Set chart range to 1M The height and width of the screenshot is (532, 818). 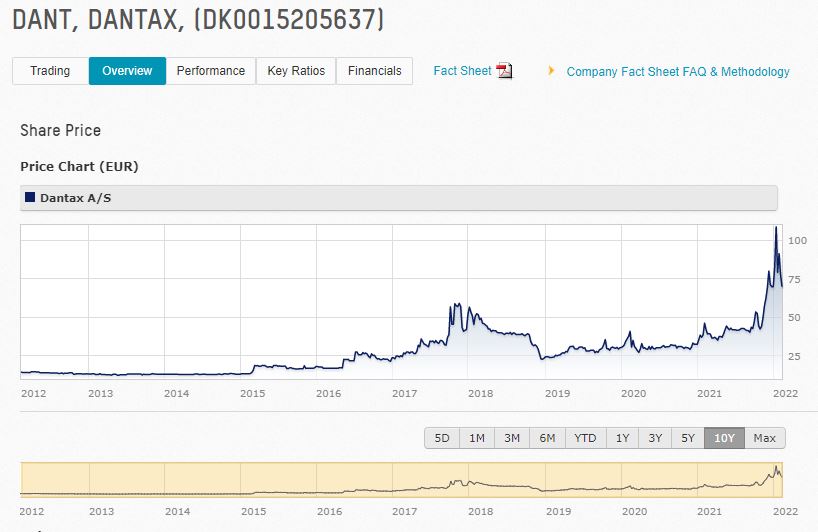[x=477, y=438]
